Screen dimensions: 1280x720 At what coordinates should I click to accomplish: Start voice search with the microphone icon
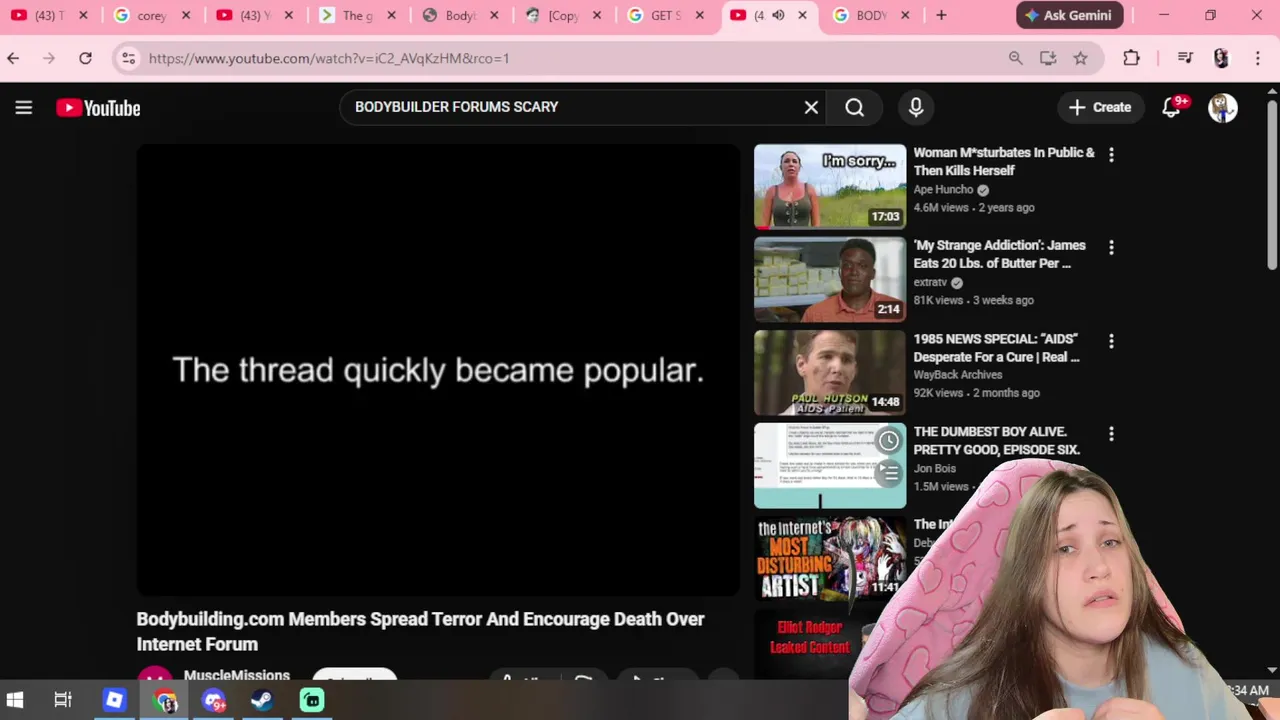tap(916, 107)
